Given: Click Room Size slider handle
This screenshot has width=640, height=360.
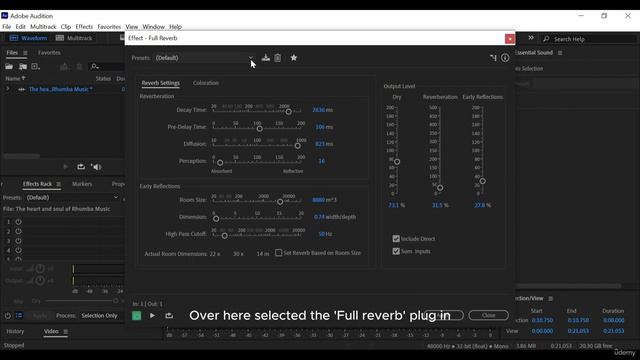Looking at the screenshot, I should pos(280,202).
